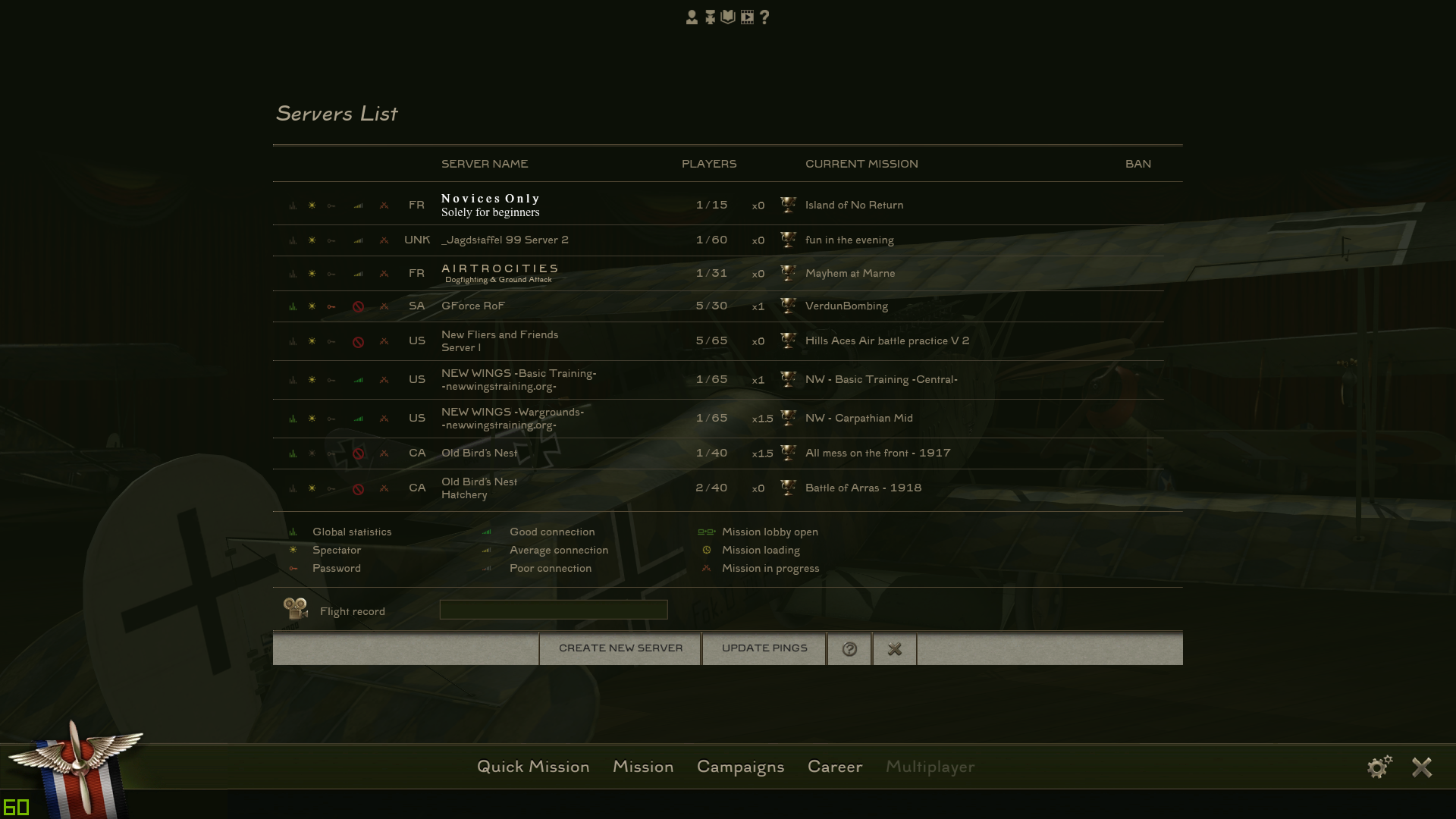1456x819 pixels.
Task: Open the pilot profile icon at top
Action: tap(692, 17)
